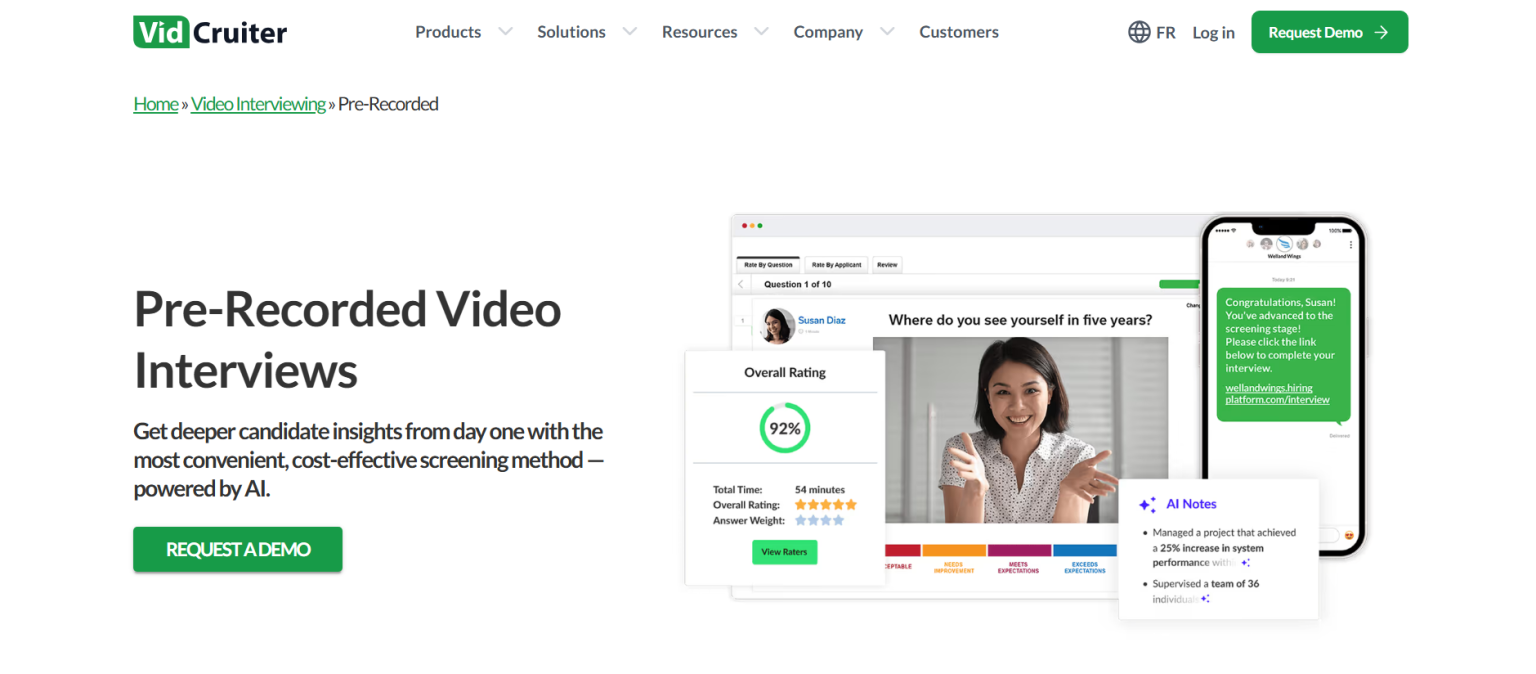
Task: Click the globe language icon
Action: click(x=1139, y=32)
